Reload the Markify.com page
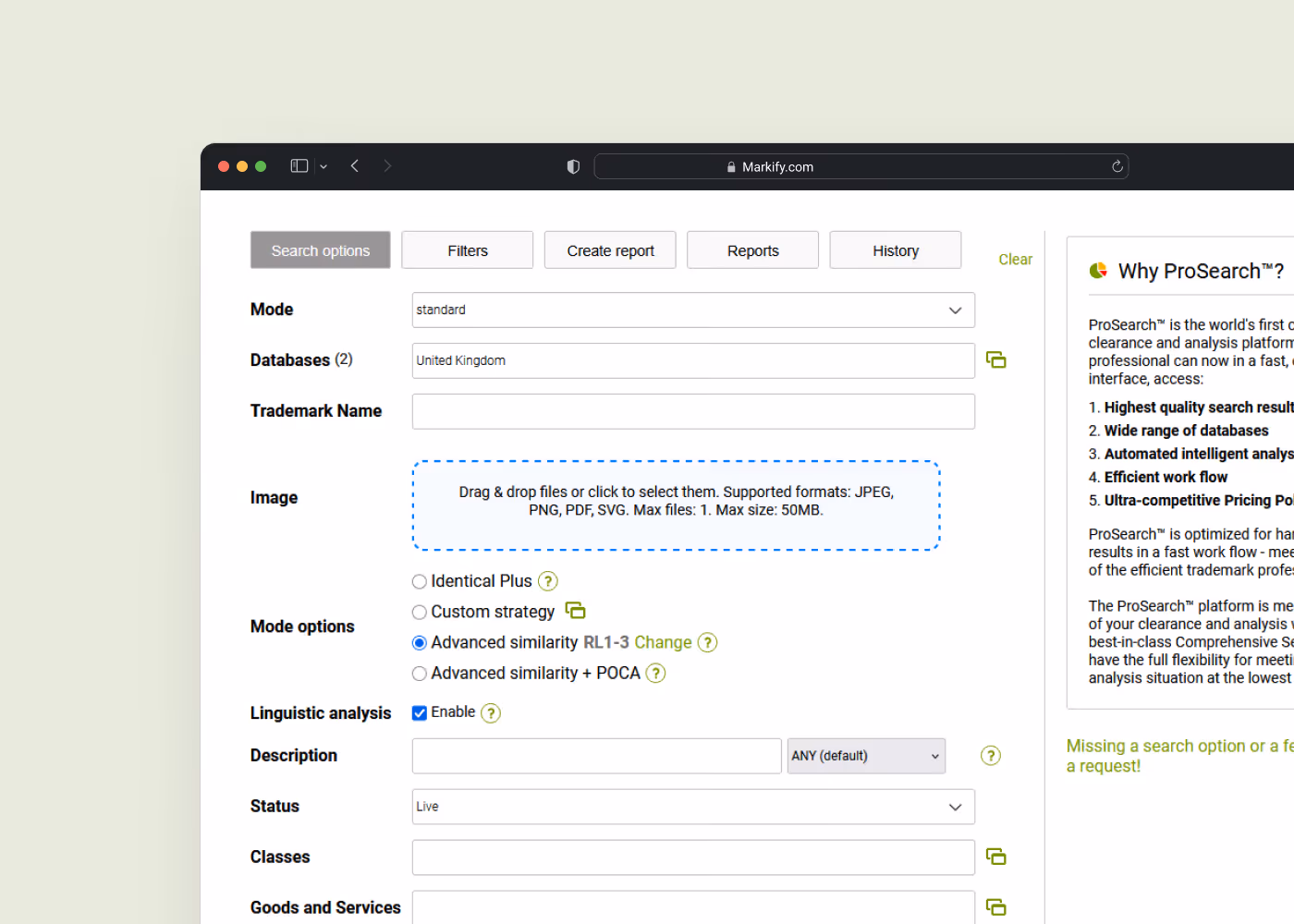 (x=1117, y=166)
